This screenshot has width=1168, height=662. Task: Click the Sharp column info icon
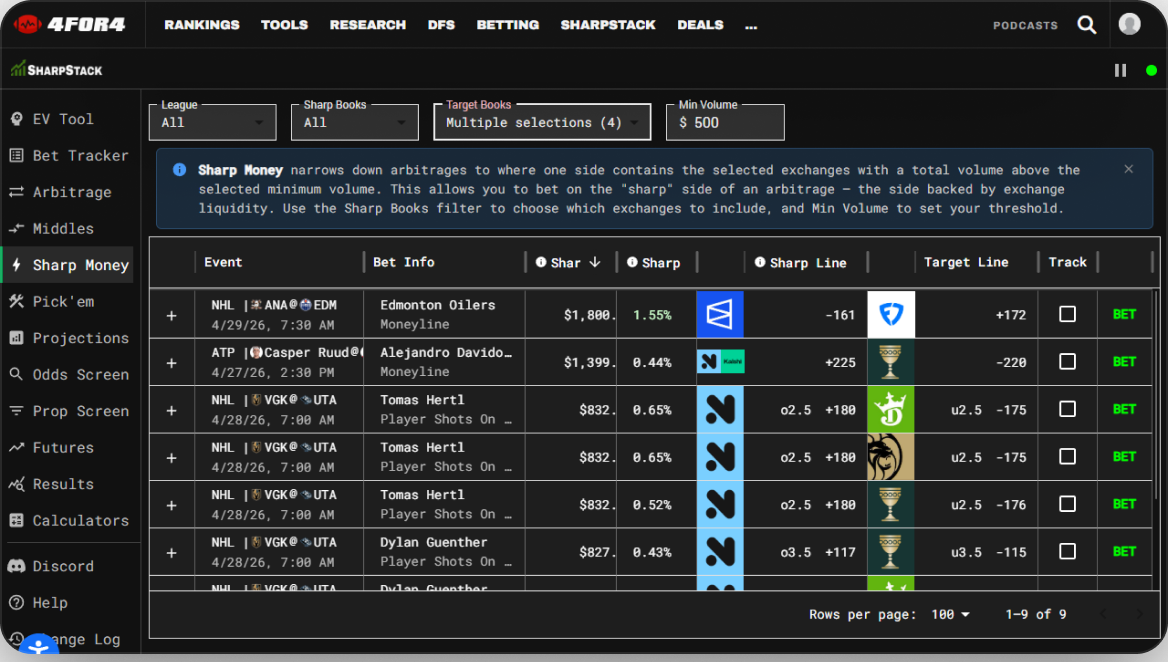(632, 262)
